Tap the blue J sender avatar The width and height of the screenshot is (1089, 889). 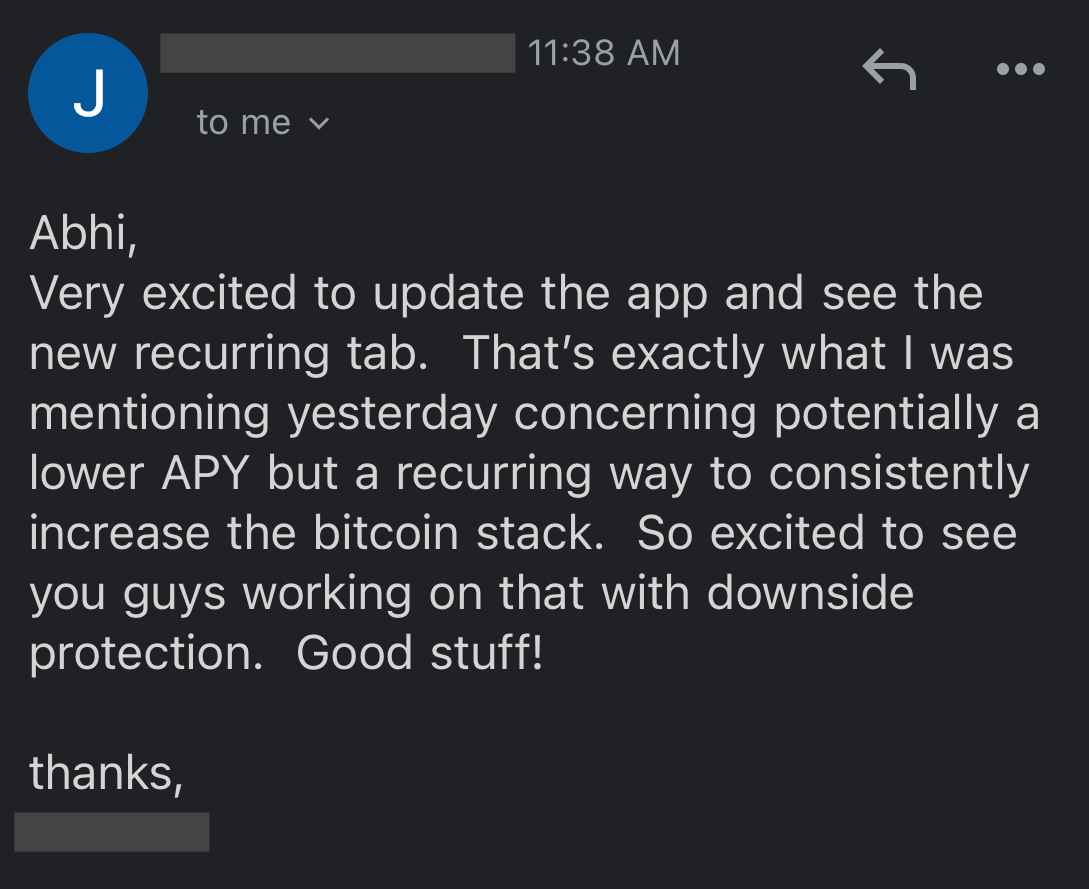pos(88,93)
